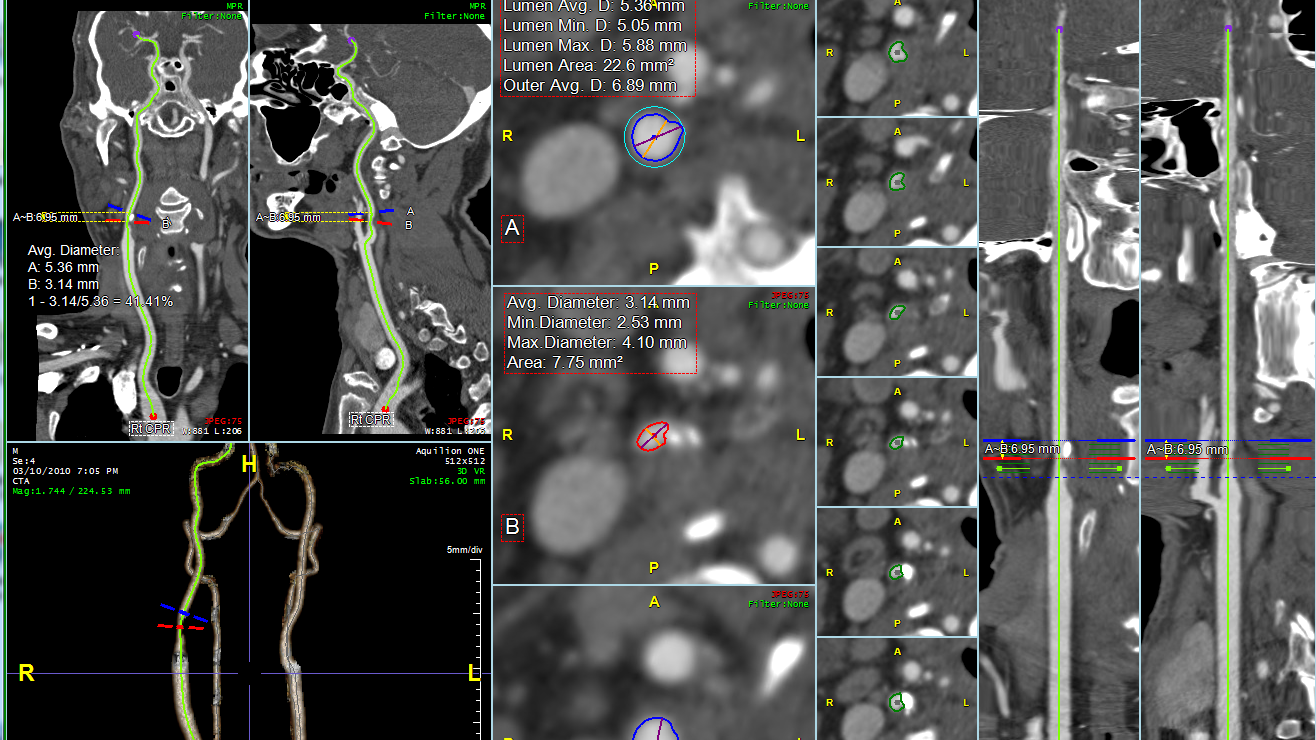1316x740 pixels.
Task: Select the boxed A label in the lumen cross-section
Action: (512, 229)
